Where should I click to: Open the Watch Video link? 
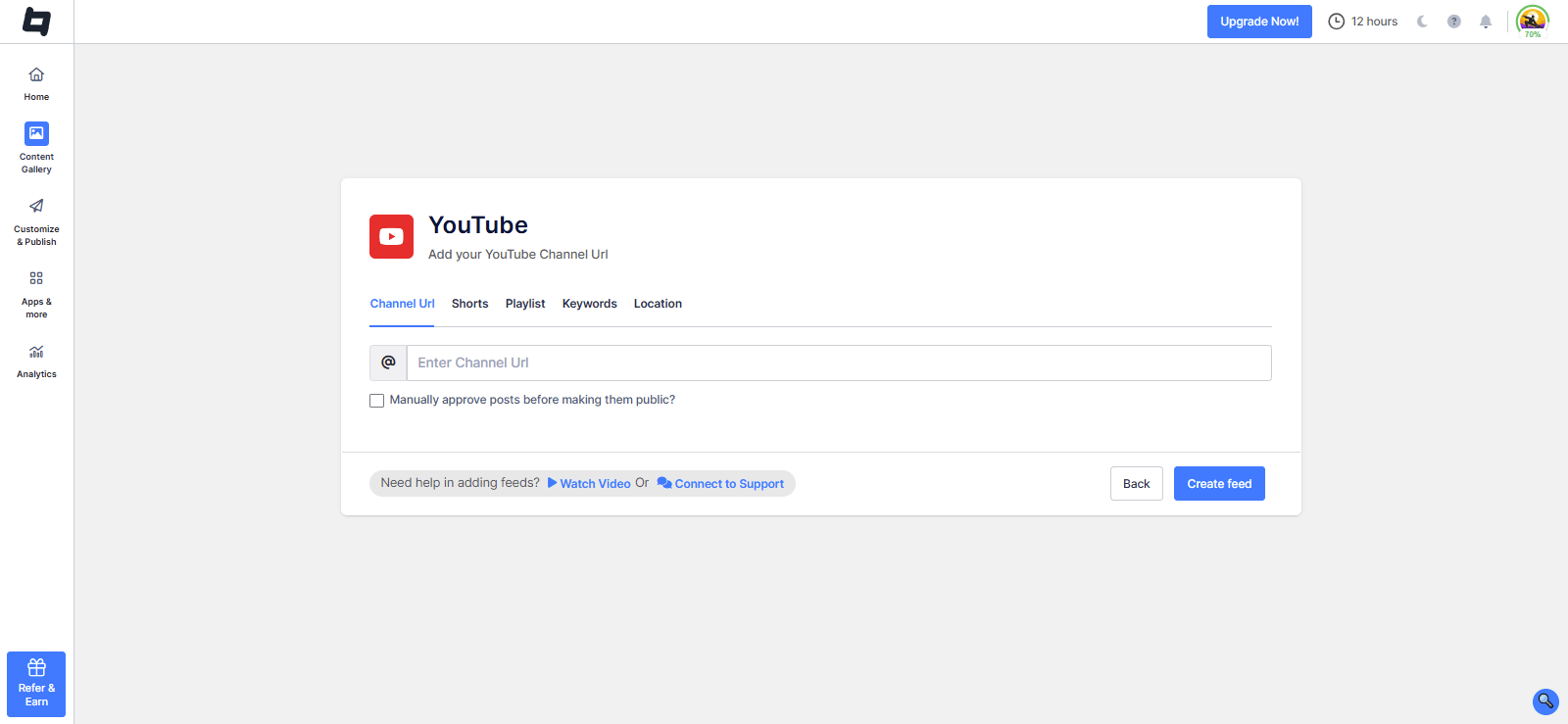(589, 484)
